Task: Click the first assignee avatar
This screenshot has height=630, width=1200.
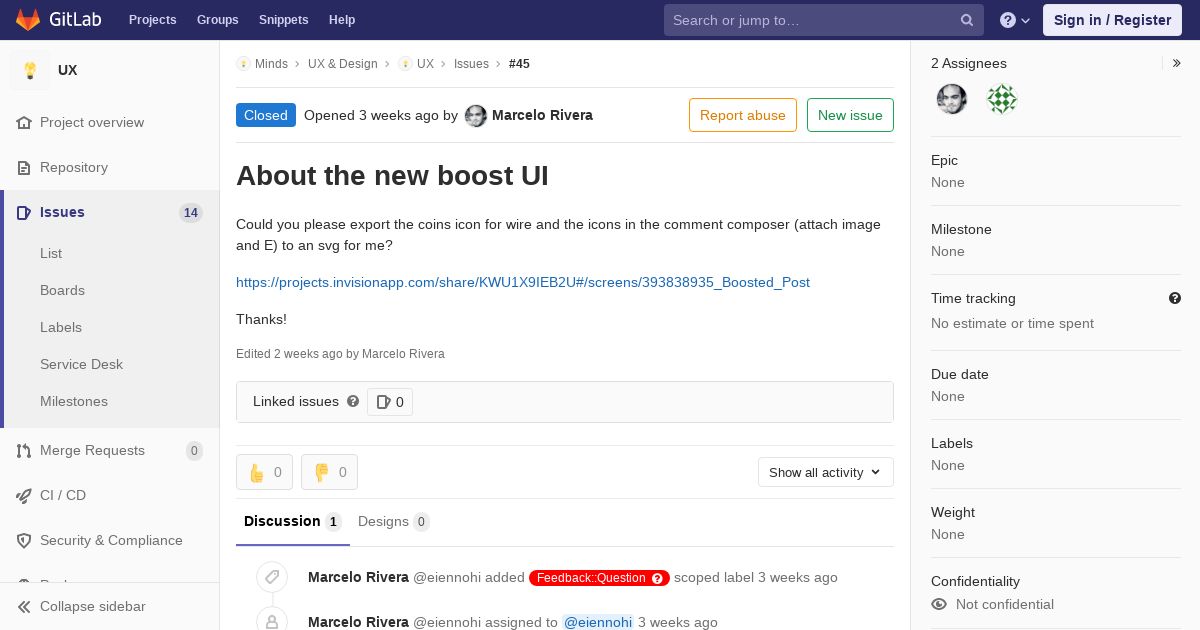Action: point(952,99)
